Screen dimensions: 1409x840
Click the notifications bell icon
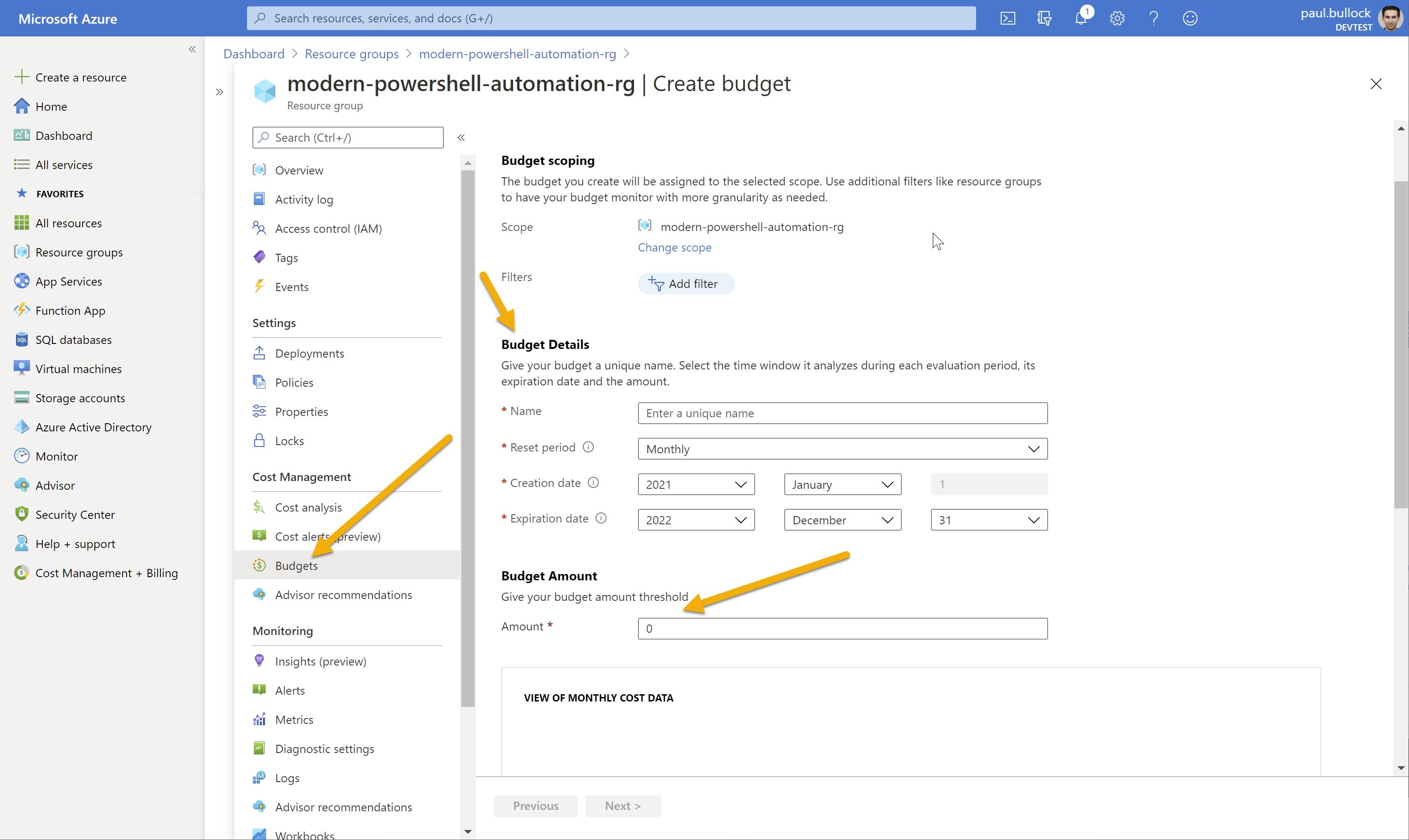point(1080,18)
